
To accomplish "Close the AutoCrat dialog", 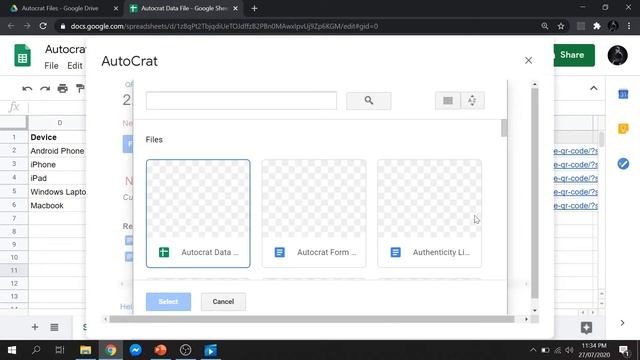I will [x=528, y=60].
